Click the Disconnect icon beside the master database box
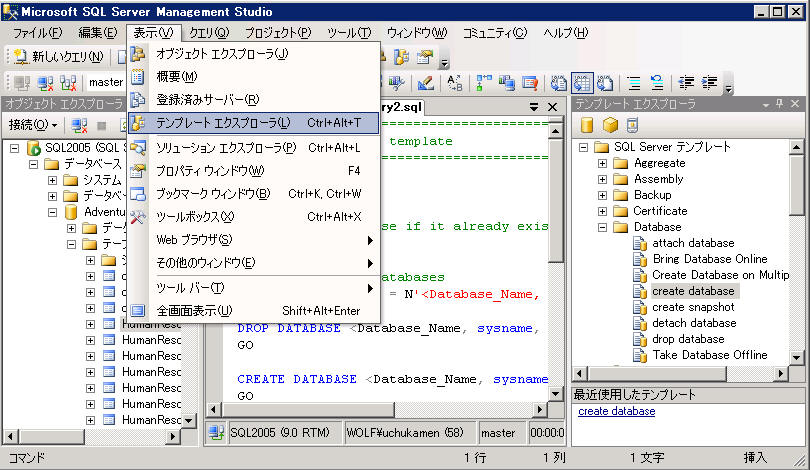 click(x=45, y=83)
